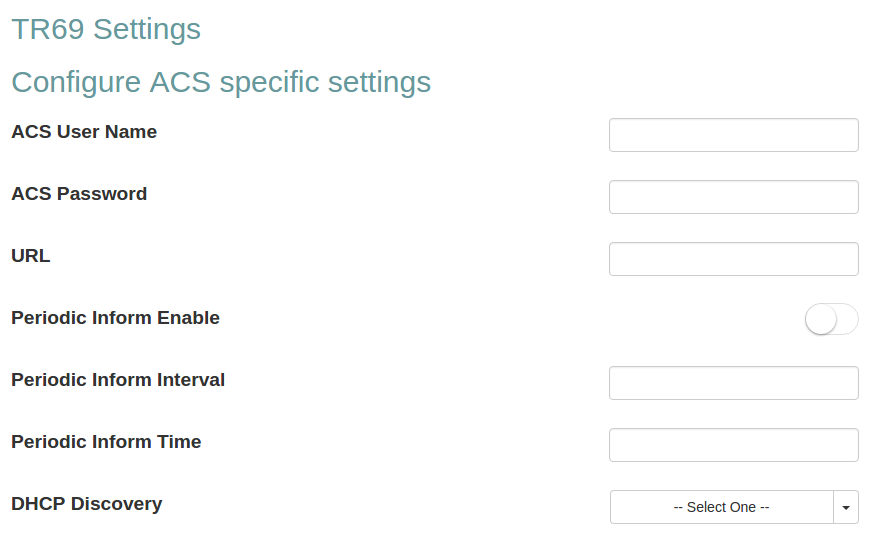Click the word "TR69" in the title

[x=48, y=29]
